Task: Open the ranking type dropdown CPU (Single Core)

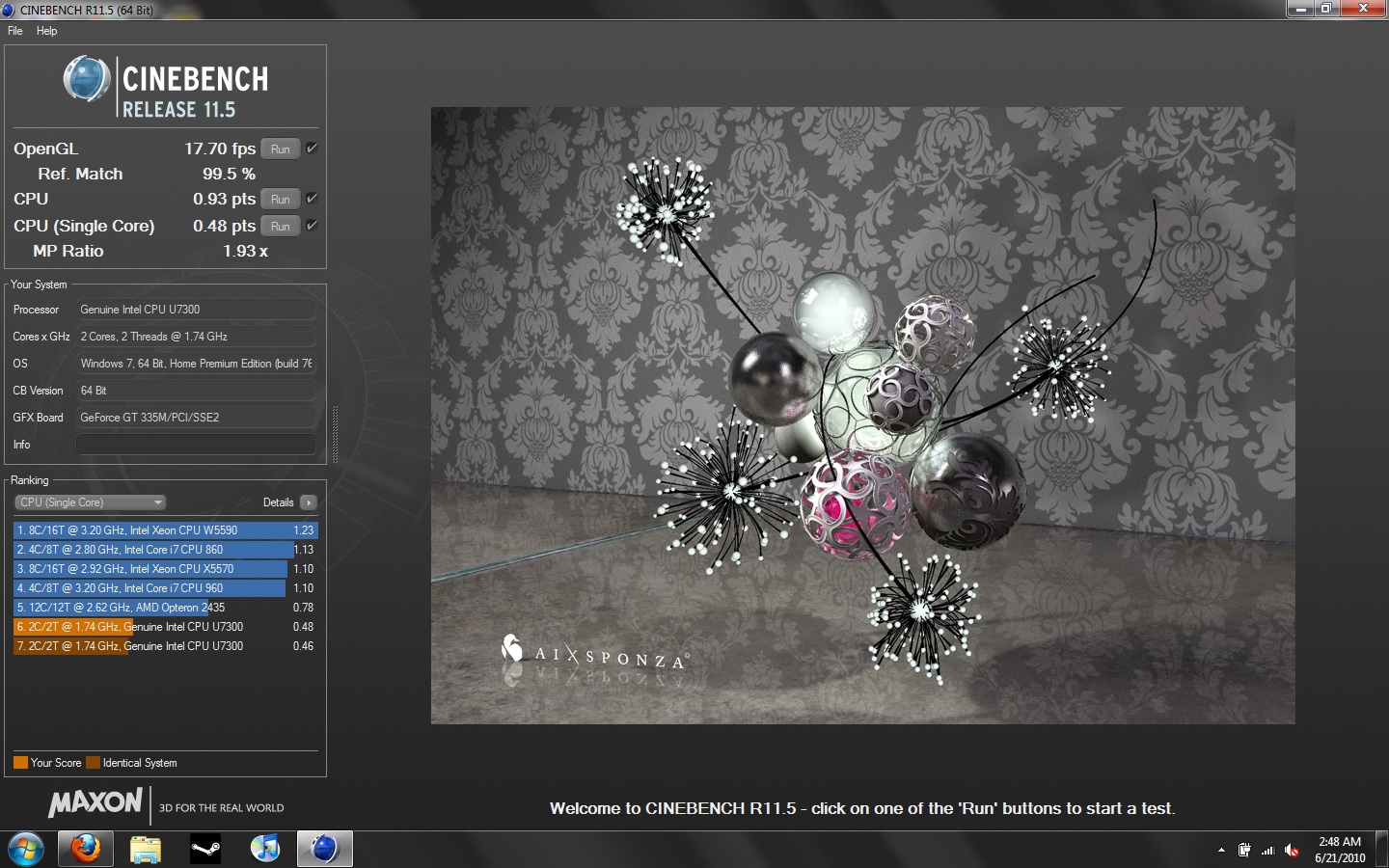Action: [90, 502]
